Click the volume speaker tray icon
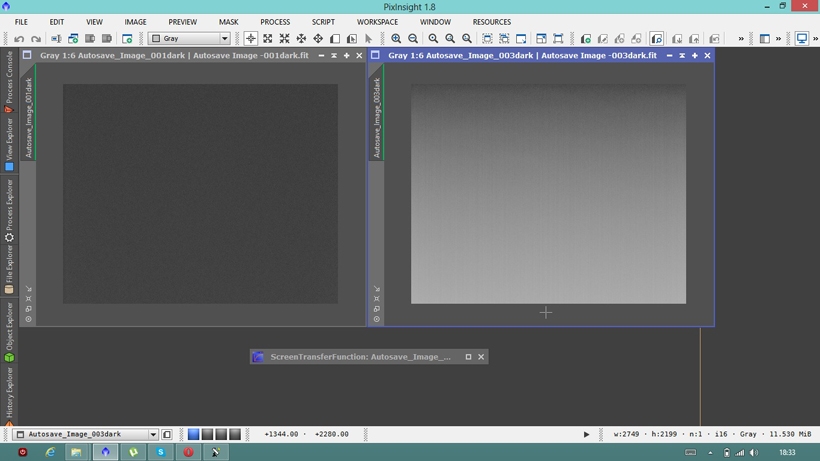This screenshot has width=820, height=461. (754, 453)
